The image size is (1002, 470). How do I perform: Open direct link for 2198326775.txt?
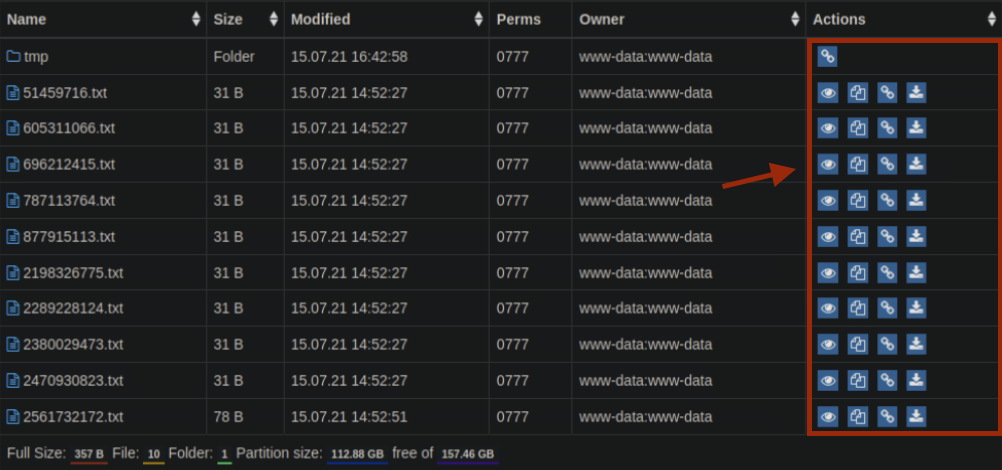click(887, 273)
